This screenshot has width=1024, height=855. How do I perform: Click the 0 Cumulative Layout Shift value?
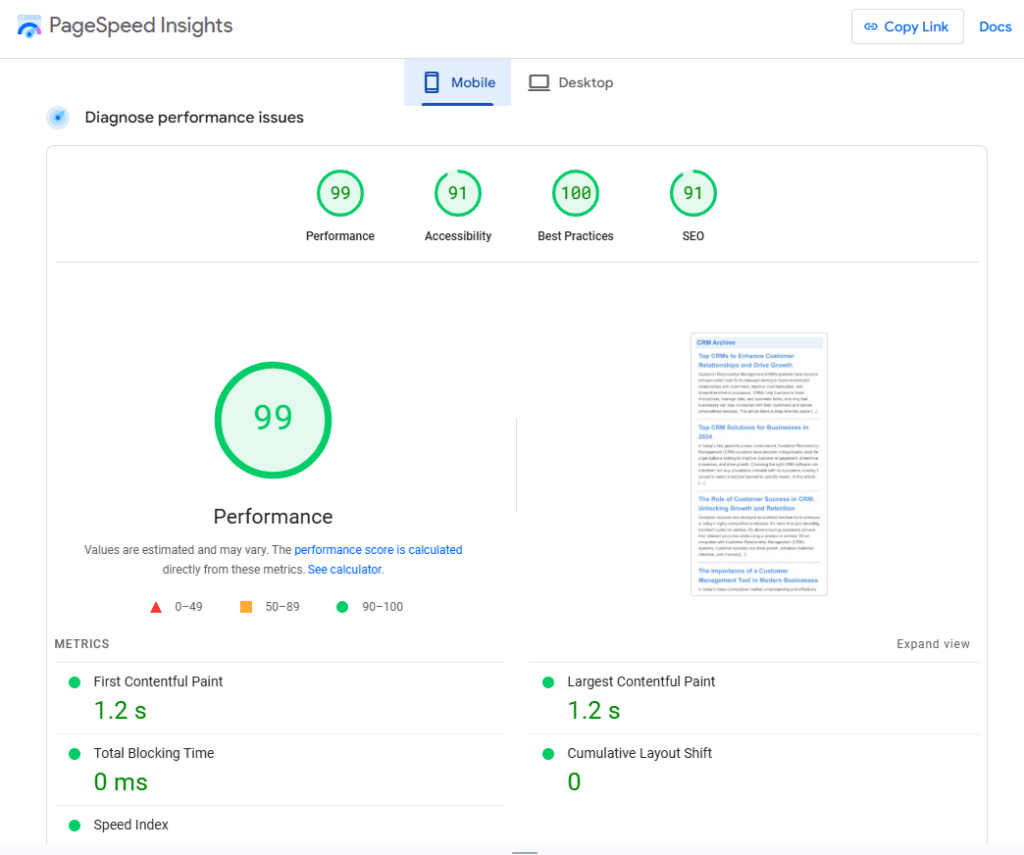[x=574, y=782]
